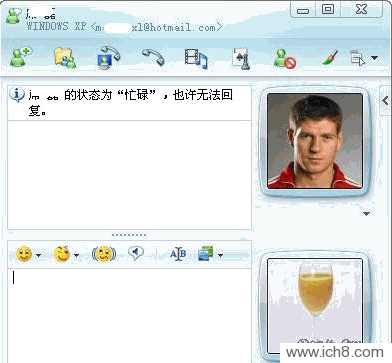Choose a wink emoticon
This screenshot has width=392, height=363.
pyautogui.click(x=62, y=254)
